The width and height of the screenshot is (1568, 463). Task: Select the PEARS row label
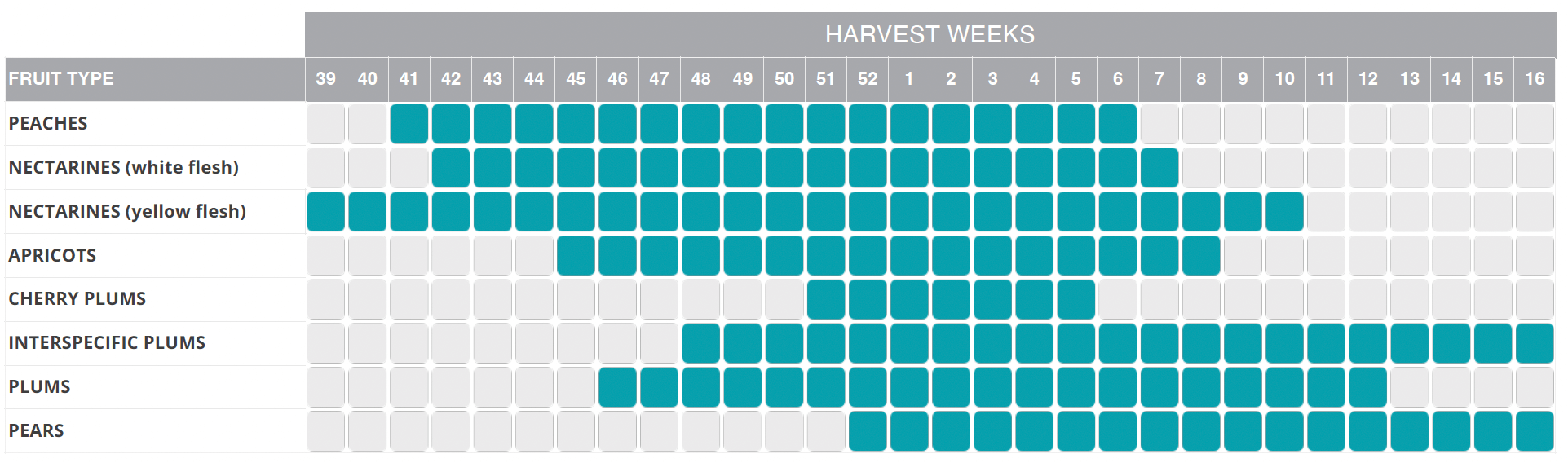36,430
